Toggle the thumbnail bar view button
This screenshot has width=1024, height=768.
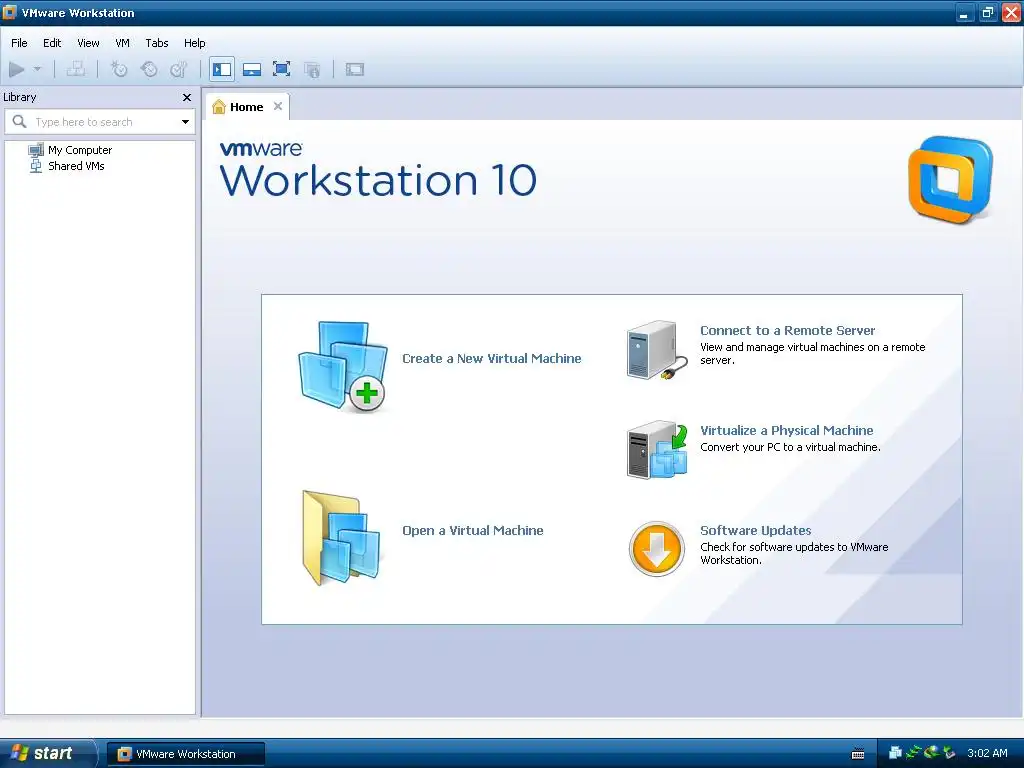[252, 69]
